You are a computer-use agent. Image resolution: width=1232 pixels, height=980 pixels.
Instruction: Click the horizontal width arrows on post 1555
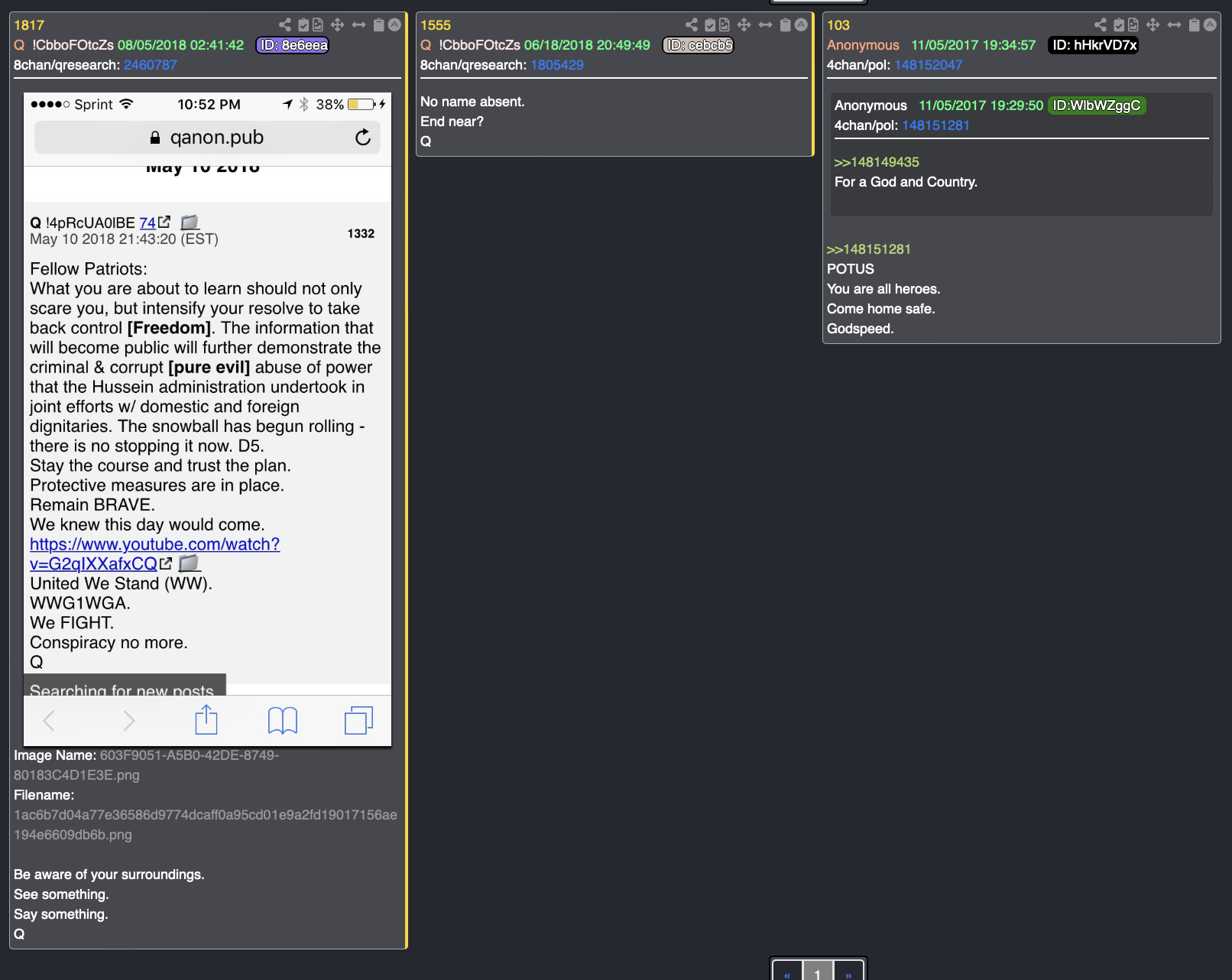click(x=765, y=24)
